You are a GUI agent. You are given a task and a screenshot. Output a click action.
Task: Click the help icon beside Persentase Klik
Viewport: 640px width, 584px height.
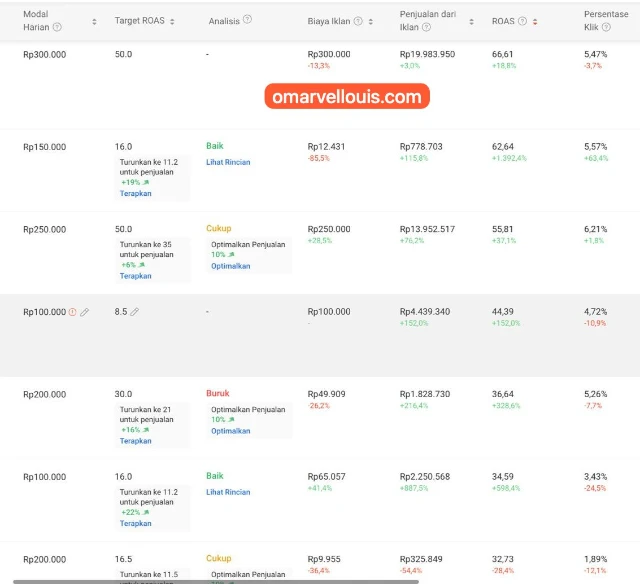(605, 27)
